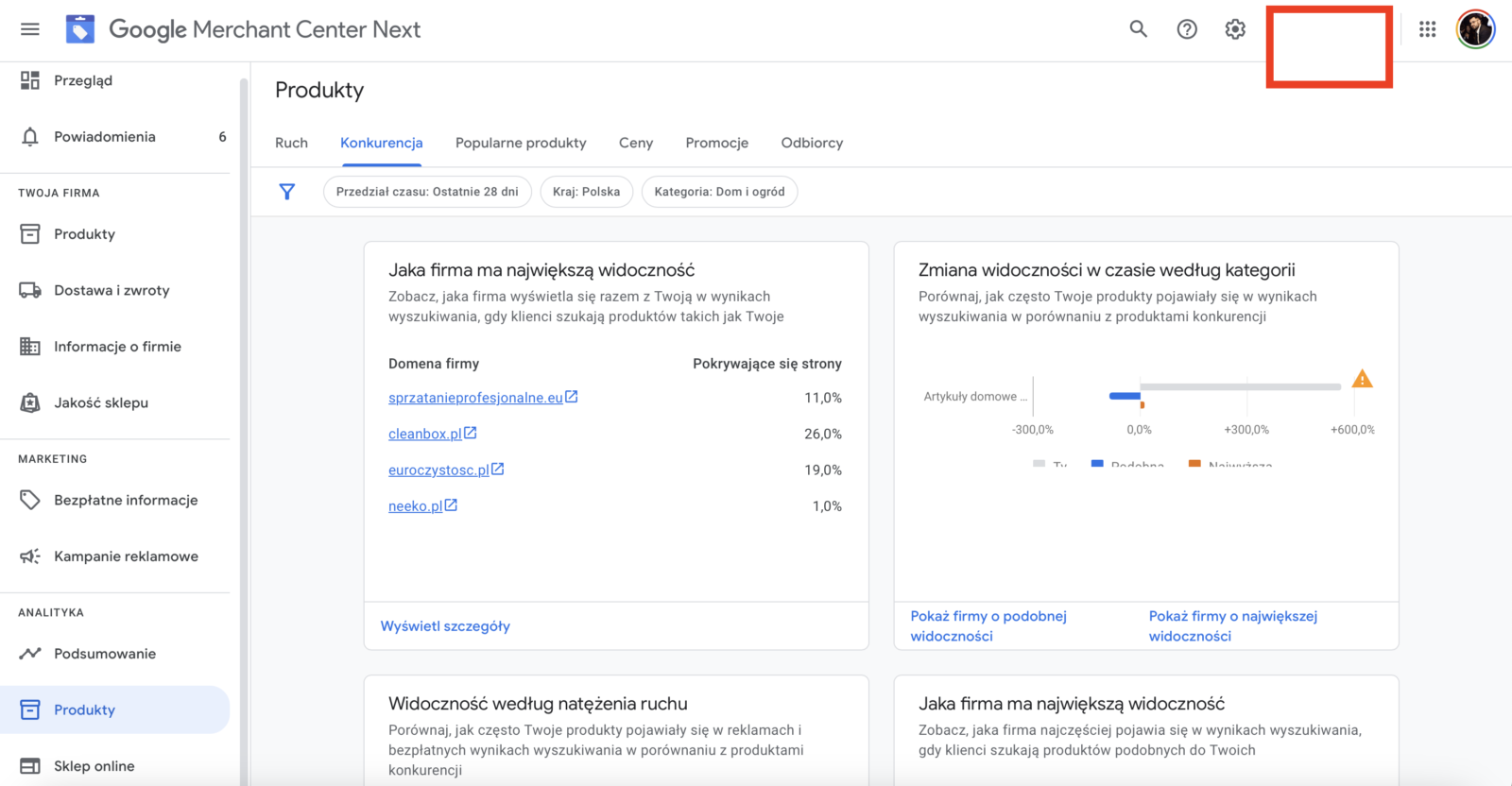Select highlighted Produkty under Analityka

[114, 709]
